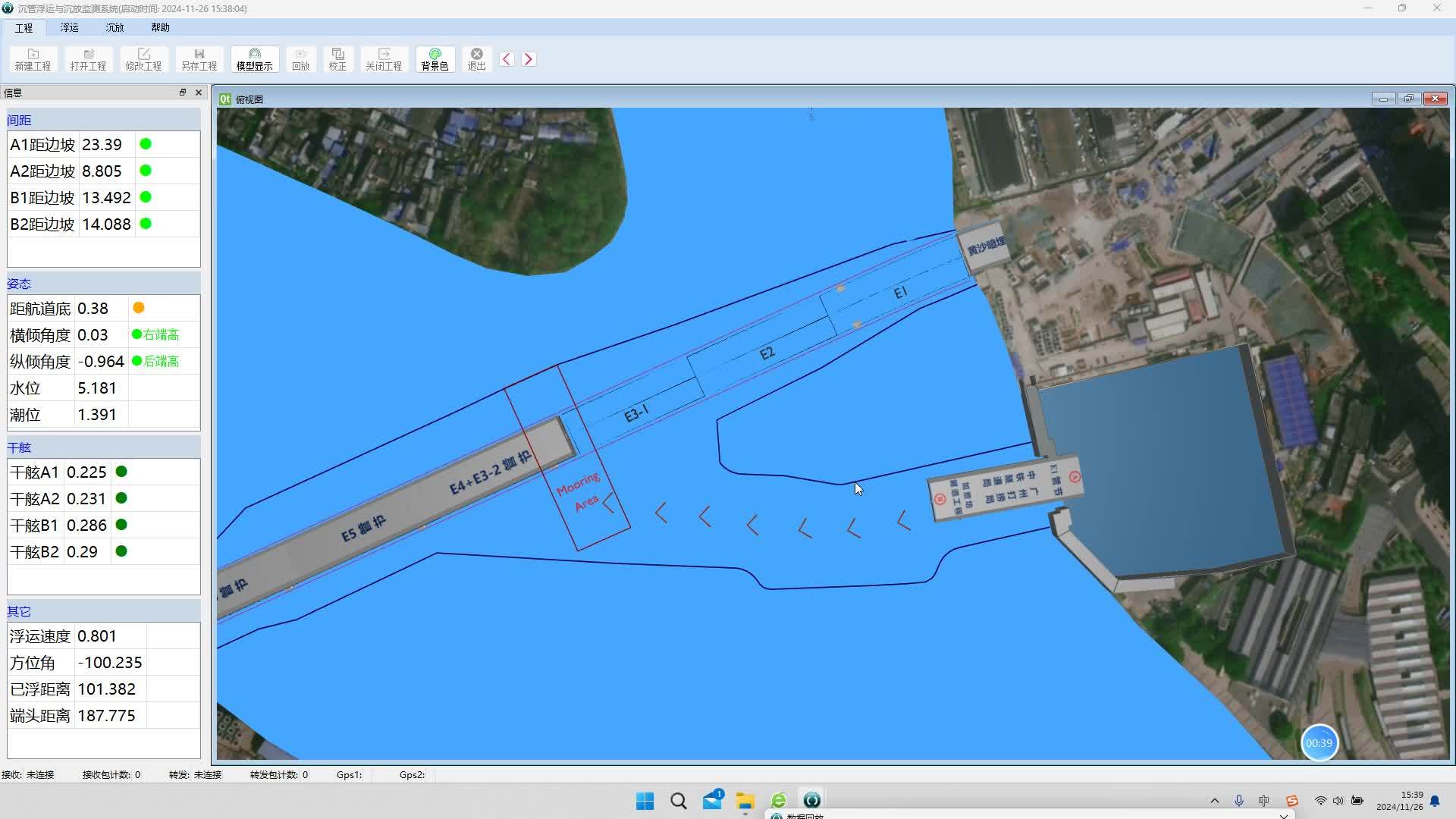
Task: Click the red right arrow button
Action: tap(529, 59)
